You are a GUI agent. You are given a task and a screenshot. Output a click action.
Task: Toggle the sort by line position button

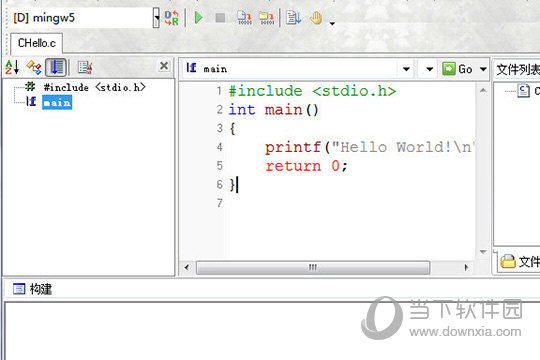(56, 67)
